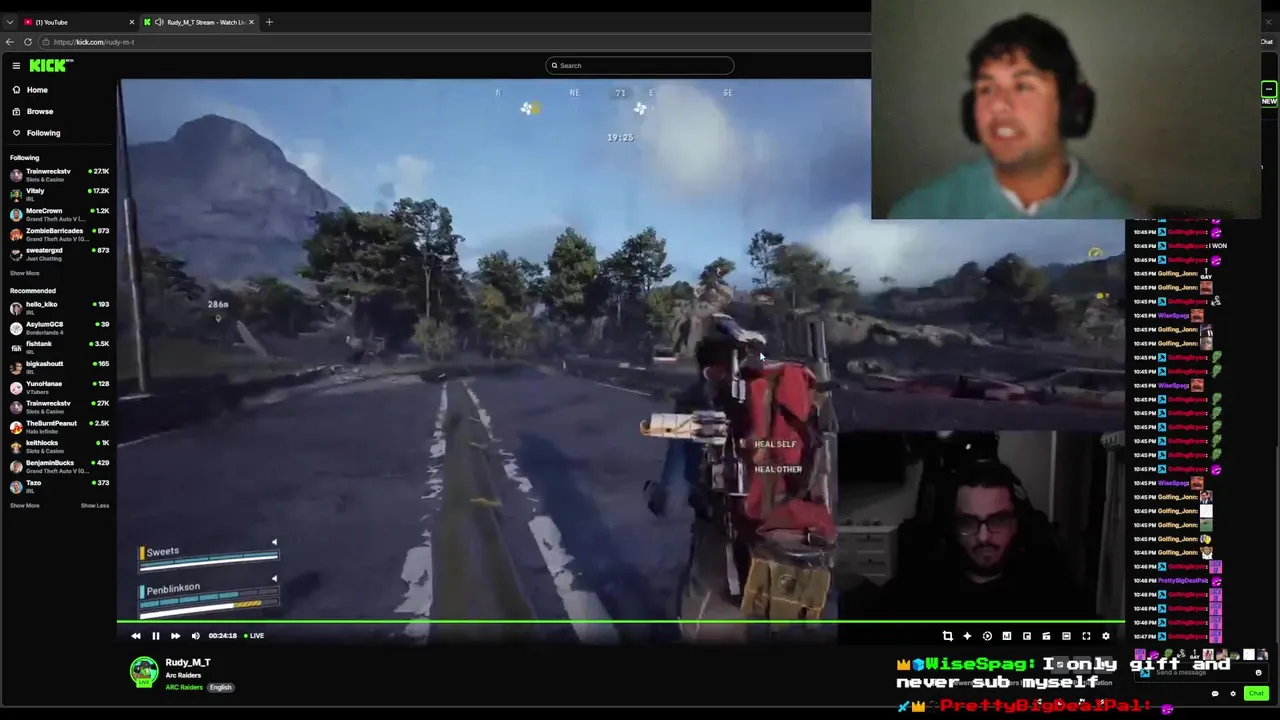Click the site info lock icon
The width and height of the screenshot is (1280, 720).
[x=45, y=42]
